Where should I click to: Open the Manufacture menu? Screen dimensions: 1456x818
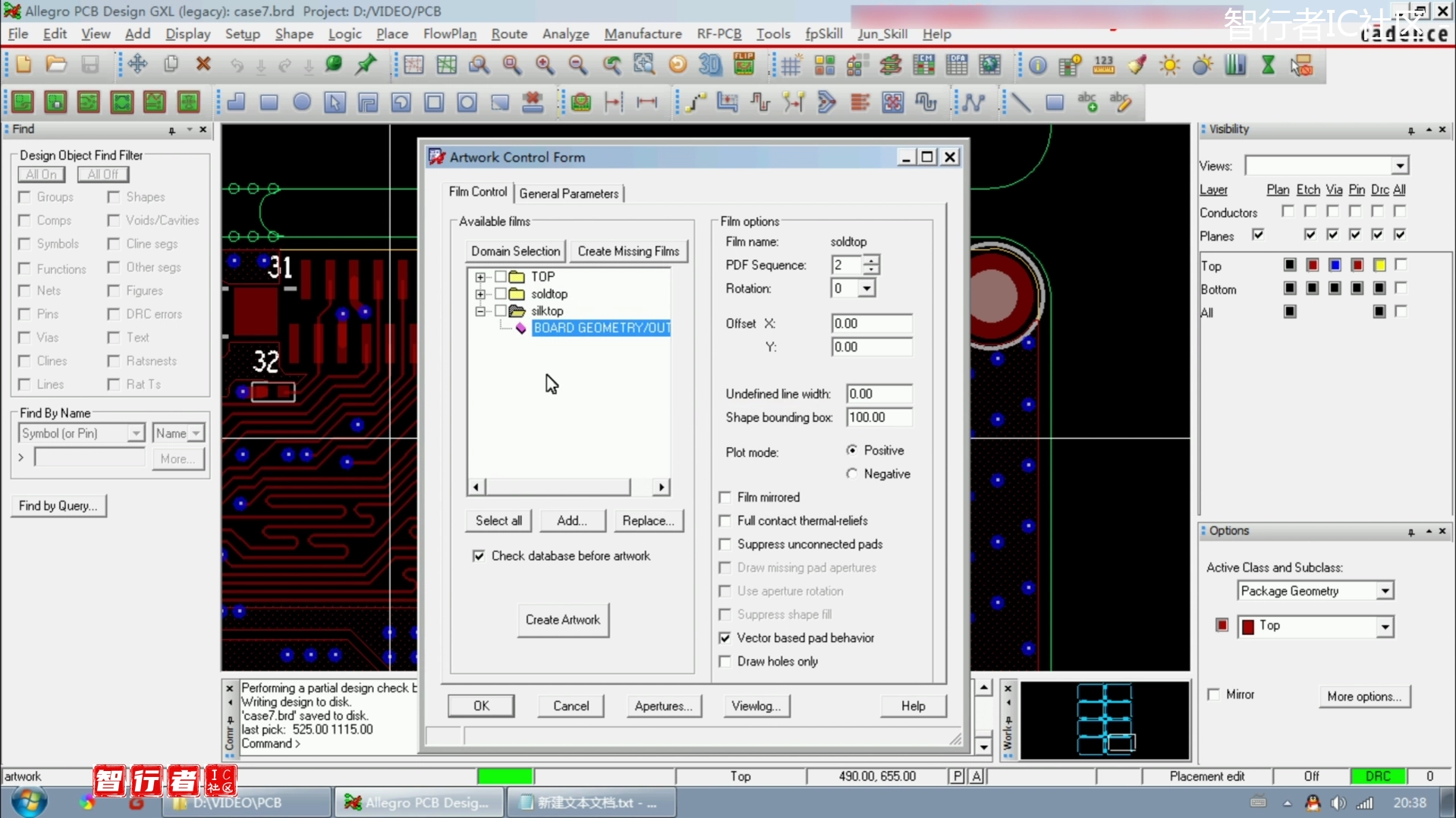point(643,34)
